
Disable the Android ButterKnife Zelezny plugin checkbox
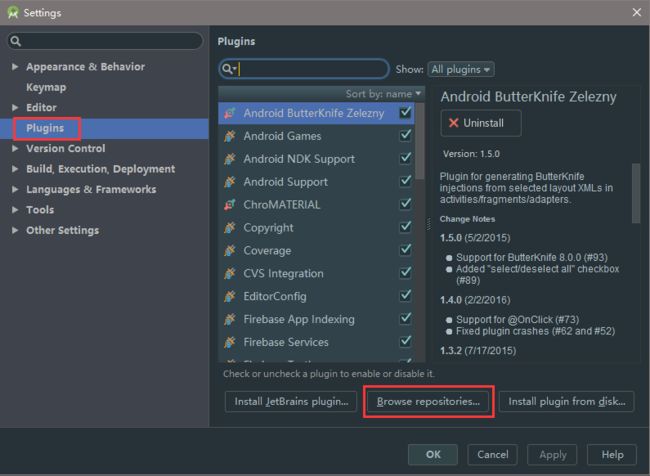(405, 112)
